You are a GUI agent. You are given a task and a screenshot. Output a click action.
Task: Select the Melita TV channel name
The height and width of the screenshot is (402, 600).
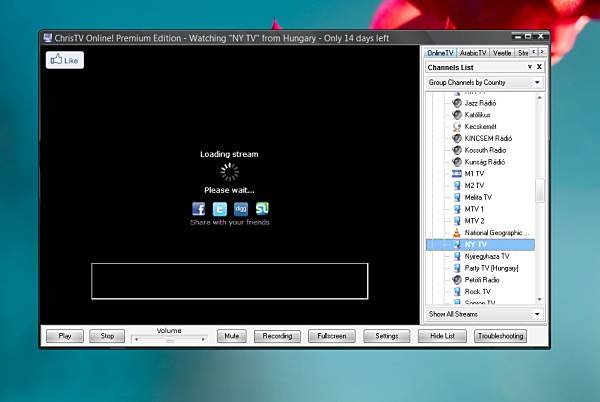[478, 197]
